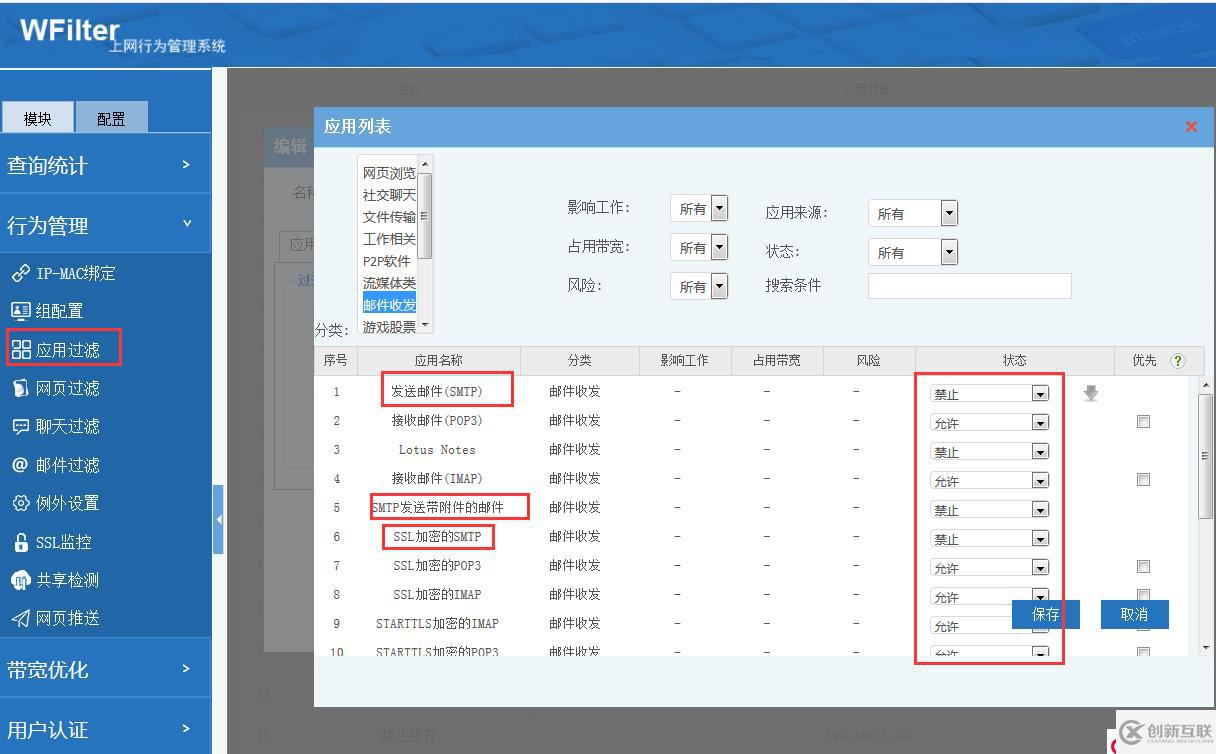Select 邮件收发 in the category list
This screenshot has width=1216, height=754.
point(390,304)
